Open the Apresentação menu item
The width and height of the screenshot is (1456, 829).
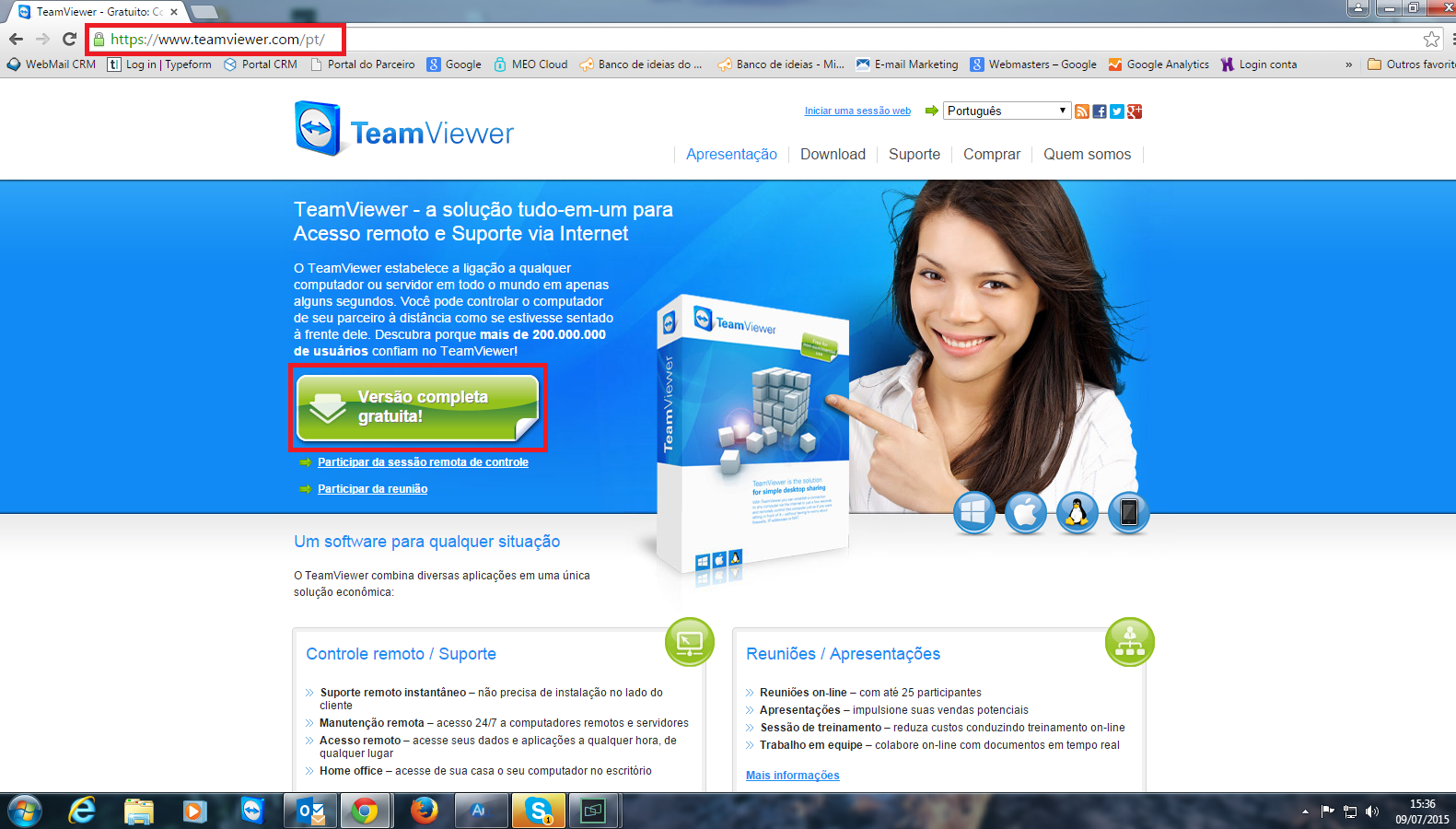tap(731, 155)
